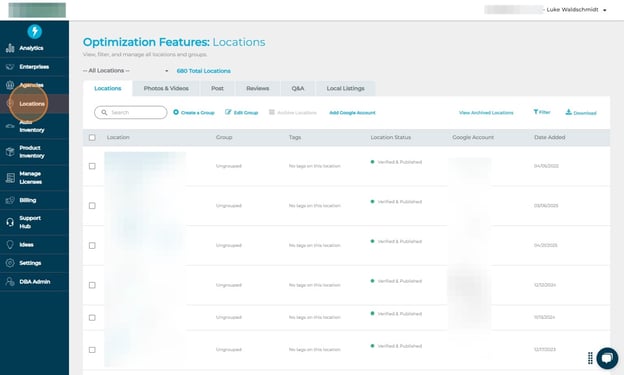Open Analytics via its bar chart icon
The width and height of the screenshot is (624, 375).
pyautogui.click(x=10, y=48)
